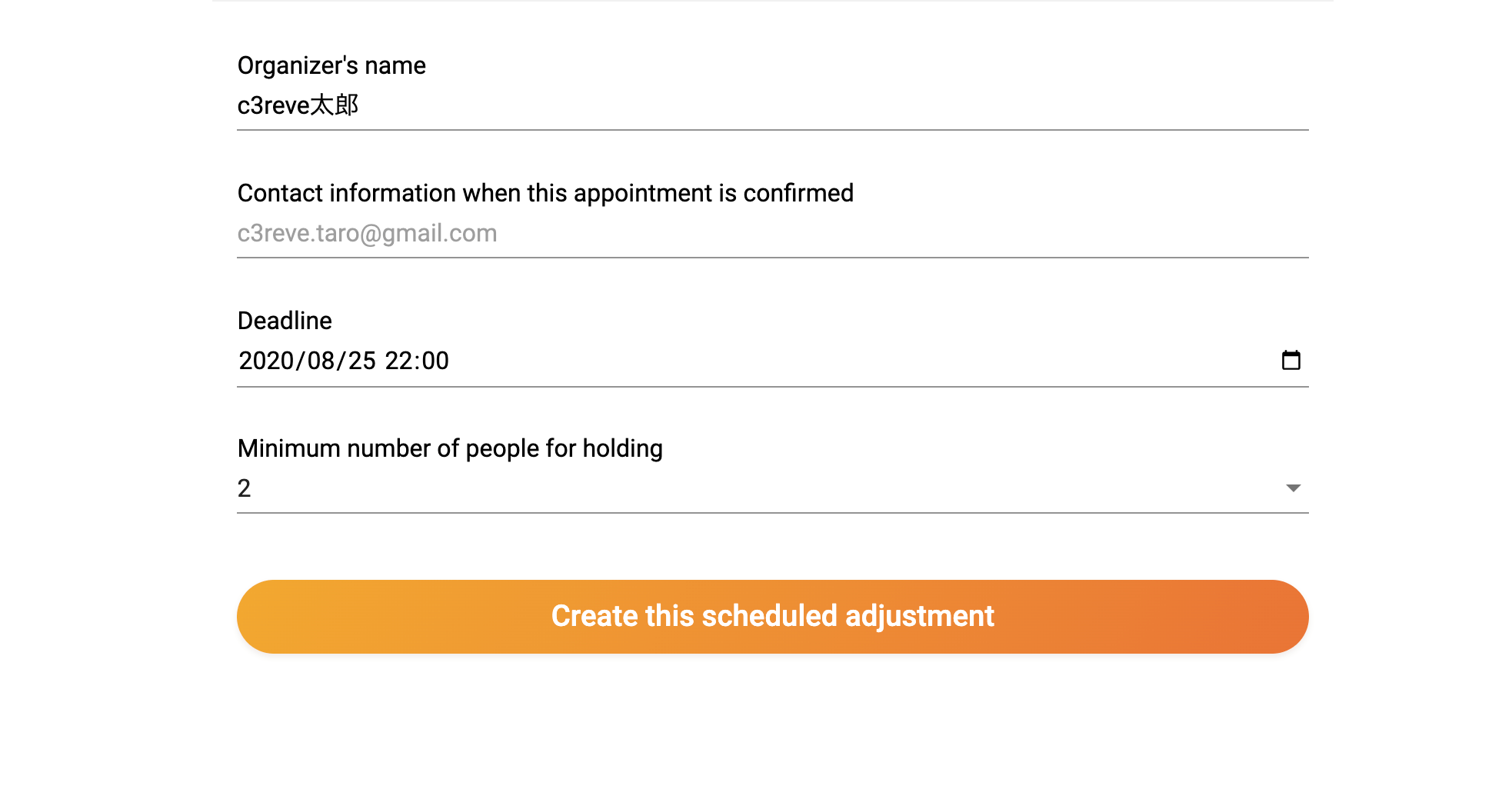Click the contact email field with c3reve.taro@gmail.com placeholder
Image resolution: width=1512 pixels, height=809 pixels.
(367, 233)
